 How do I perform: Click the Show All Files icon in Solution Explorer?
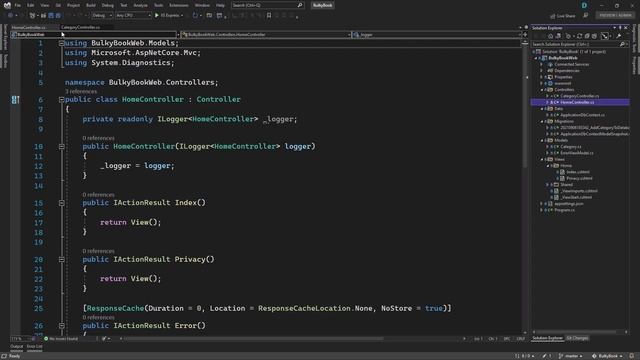(x=594, y=36)
